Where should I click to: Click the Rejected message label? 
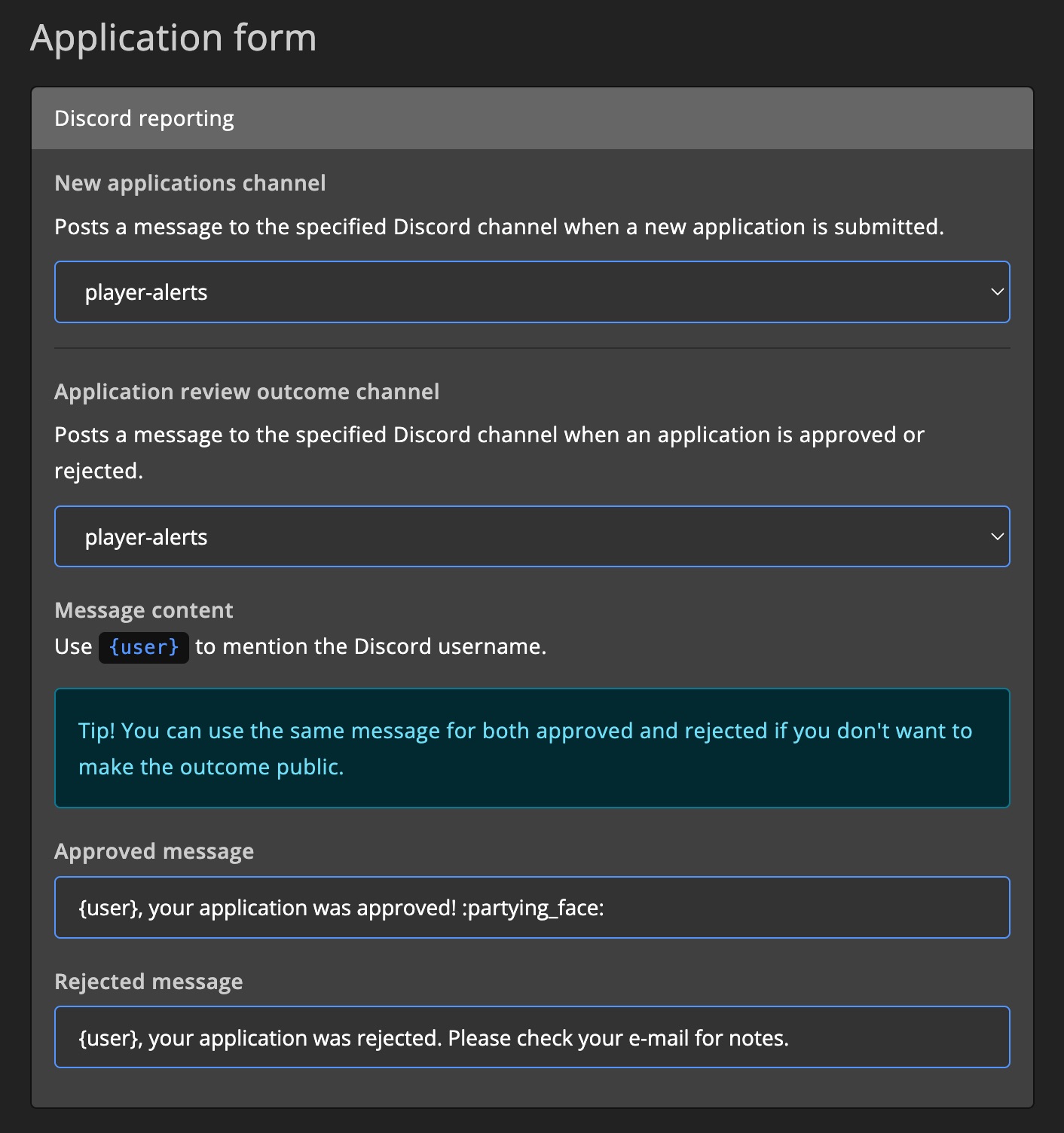pyautogui.click(x=148, y=981)
